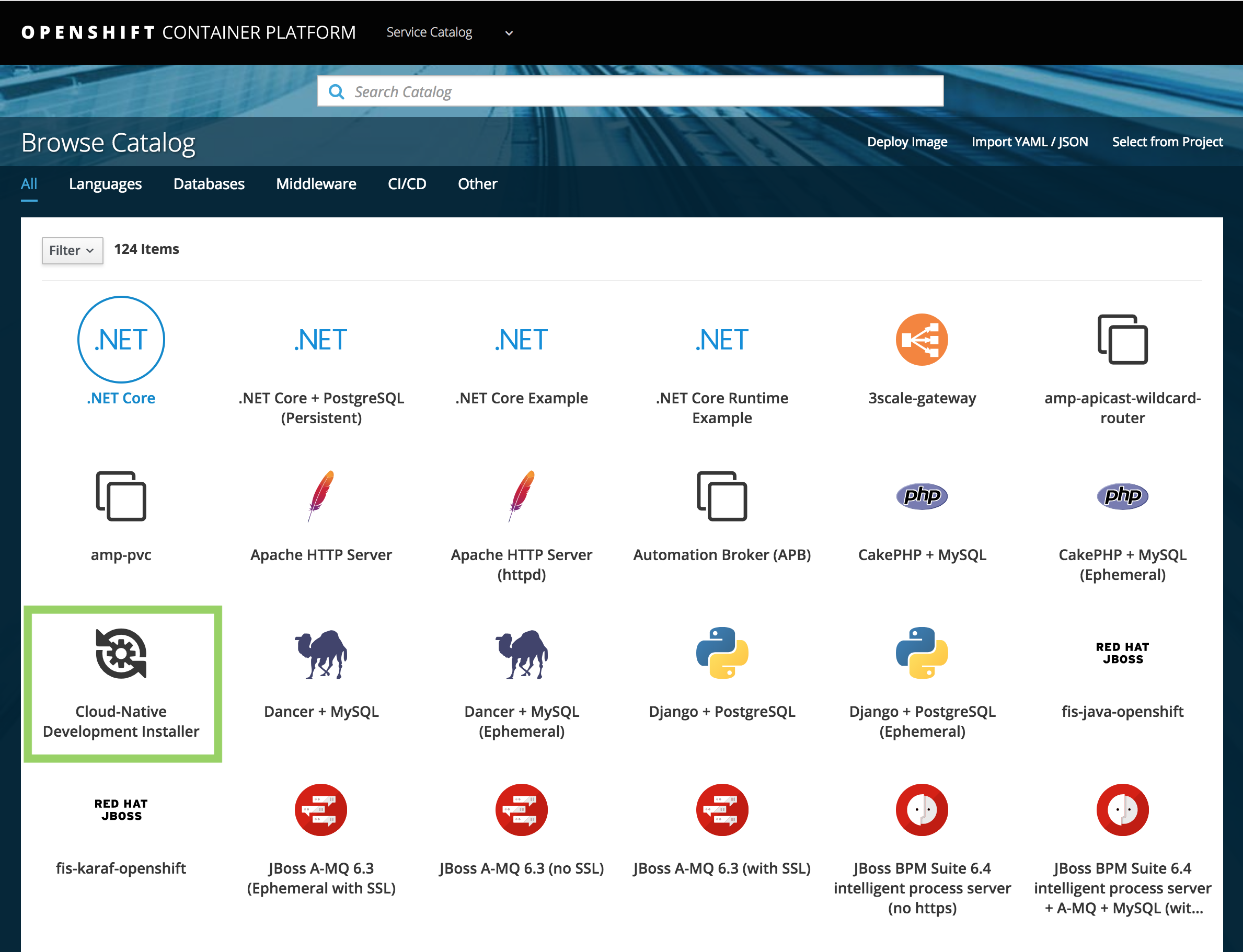Select CakePHP + MySQL (Ephemeral) php icon

coord(1122,496)
